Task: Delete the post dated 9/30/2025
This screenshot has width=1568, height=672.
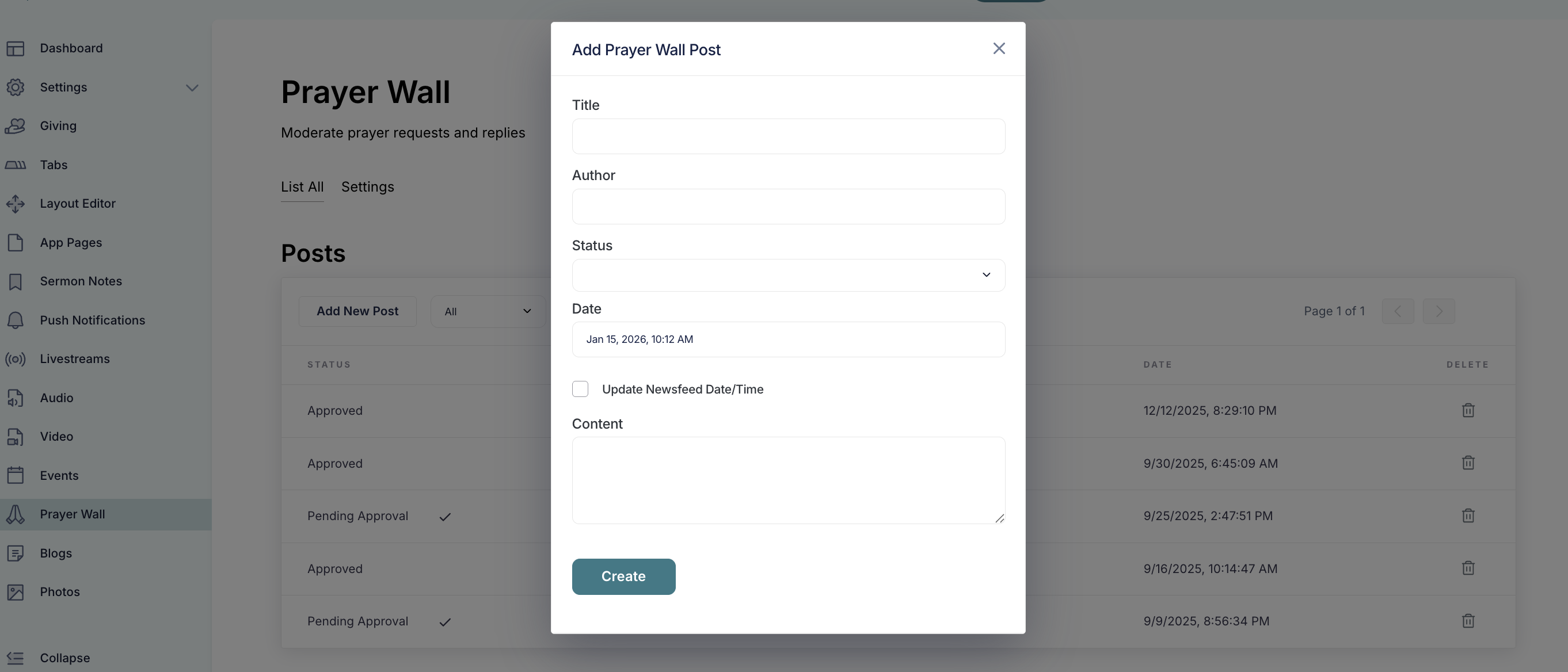Action: click(x=1468, y=463)
